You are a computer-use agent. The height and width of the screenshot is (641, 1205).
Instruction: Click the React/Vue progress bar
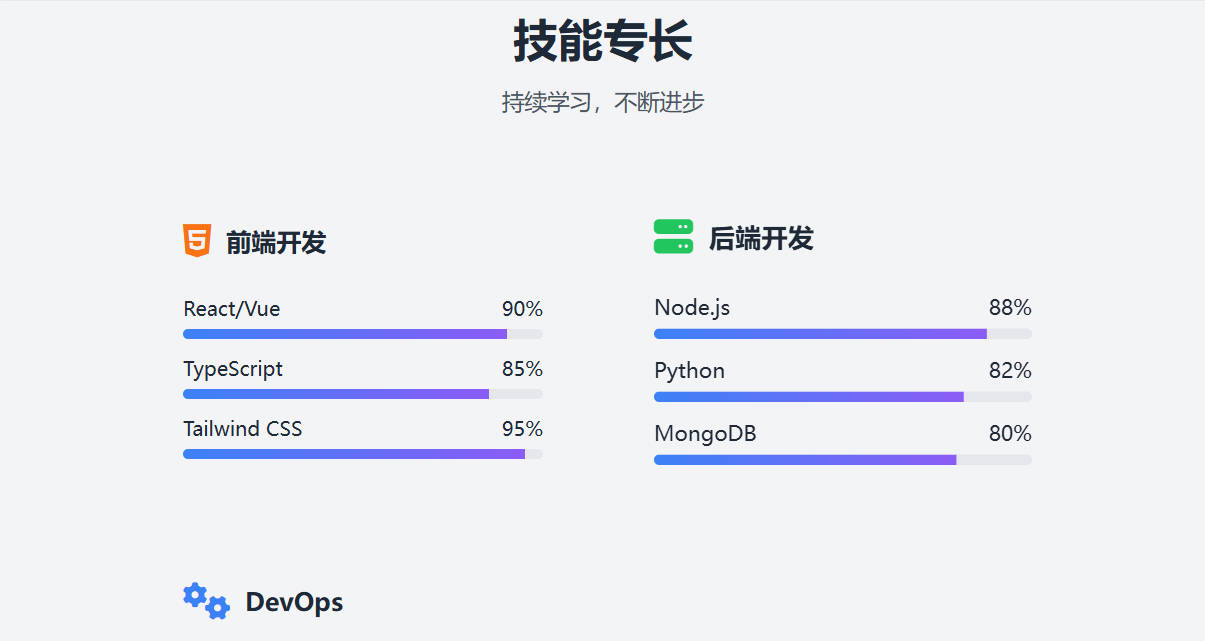(363, 334)
